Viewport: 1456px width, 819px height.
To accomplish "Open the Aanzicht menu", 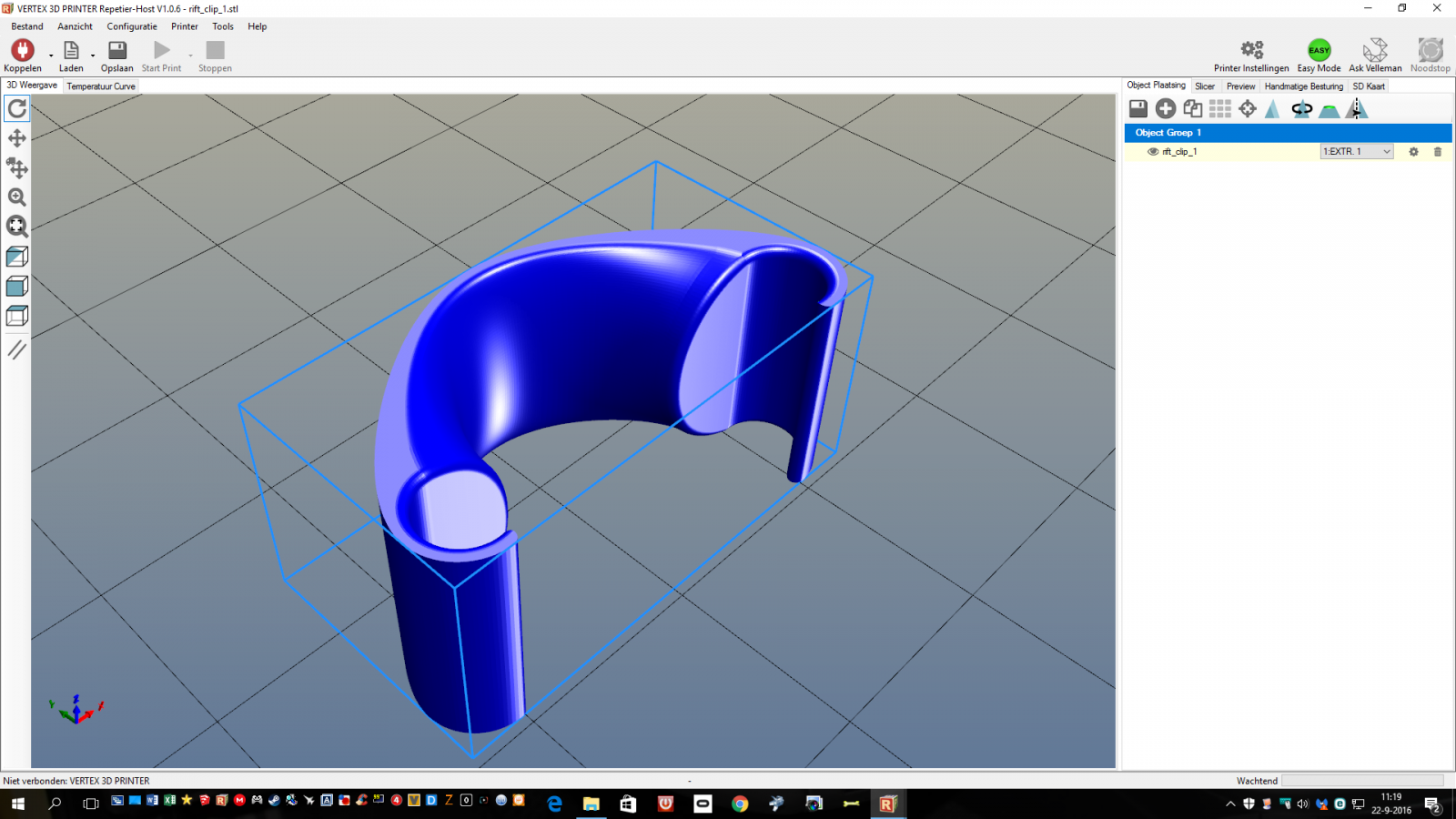I will (75, 26).
